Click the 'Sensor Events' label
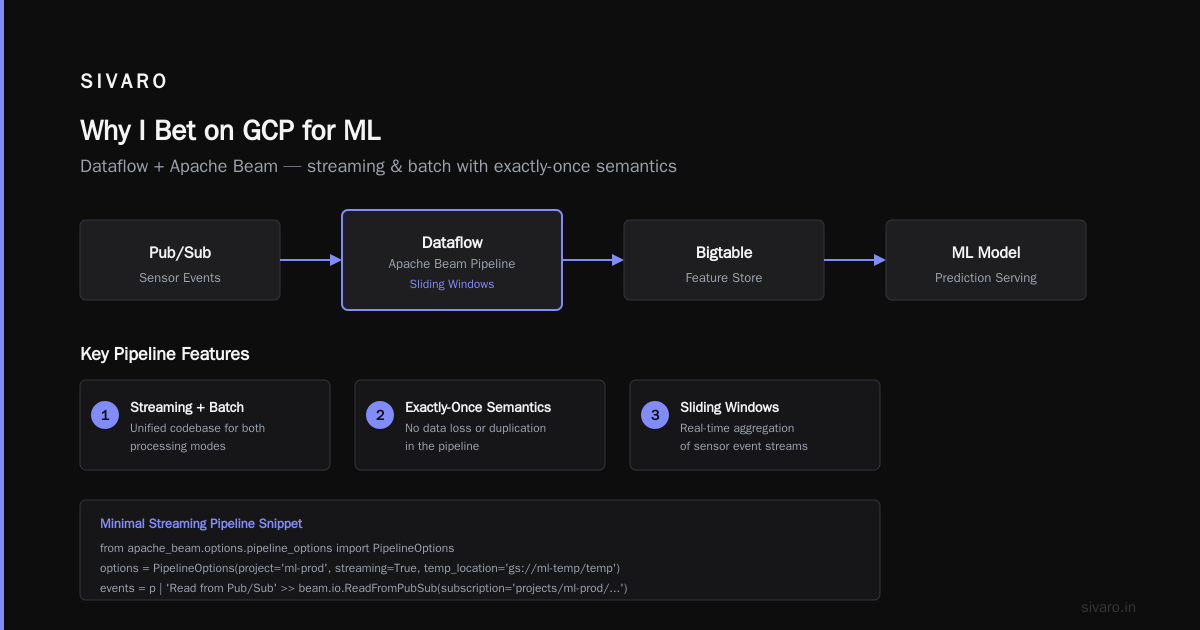1200x630 pixels. [180, 278]
